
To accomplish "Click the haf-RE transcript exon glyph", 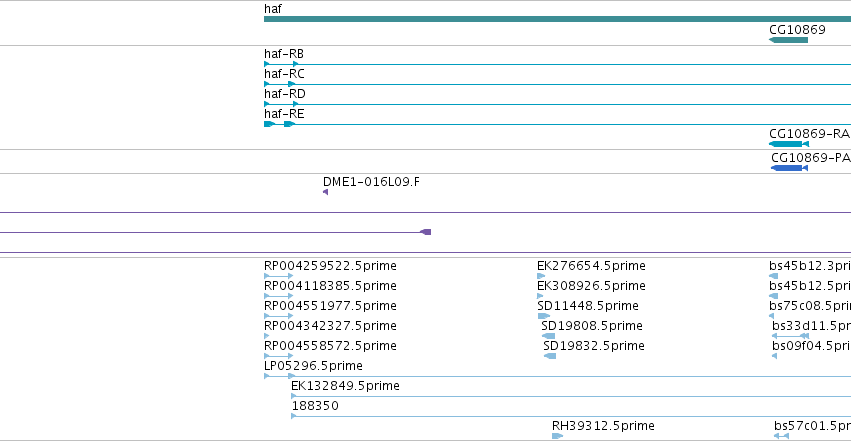I will (269, 124).
